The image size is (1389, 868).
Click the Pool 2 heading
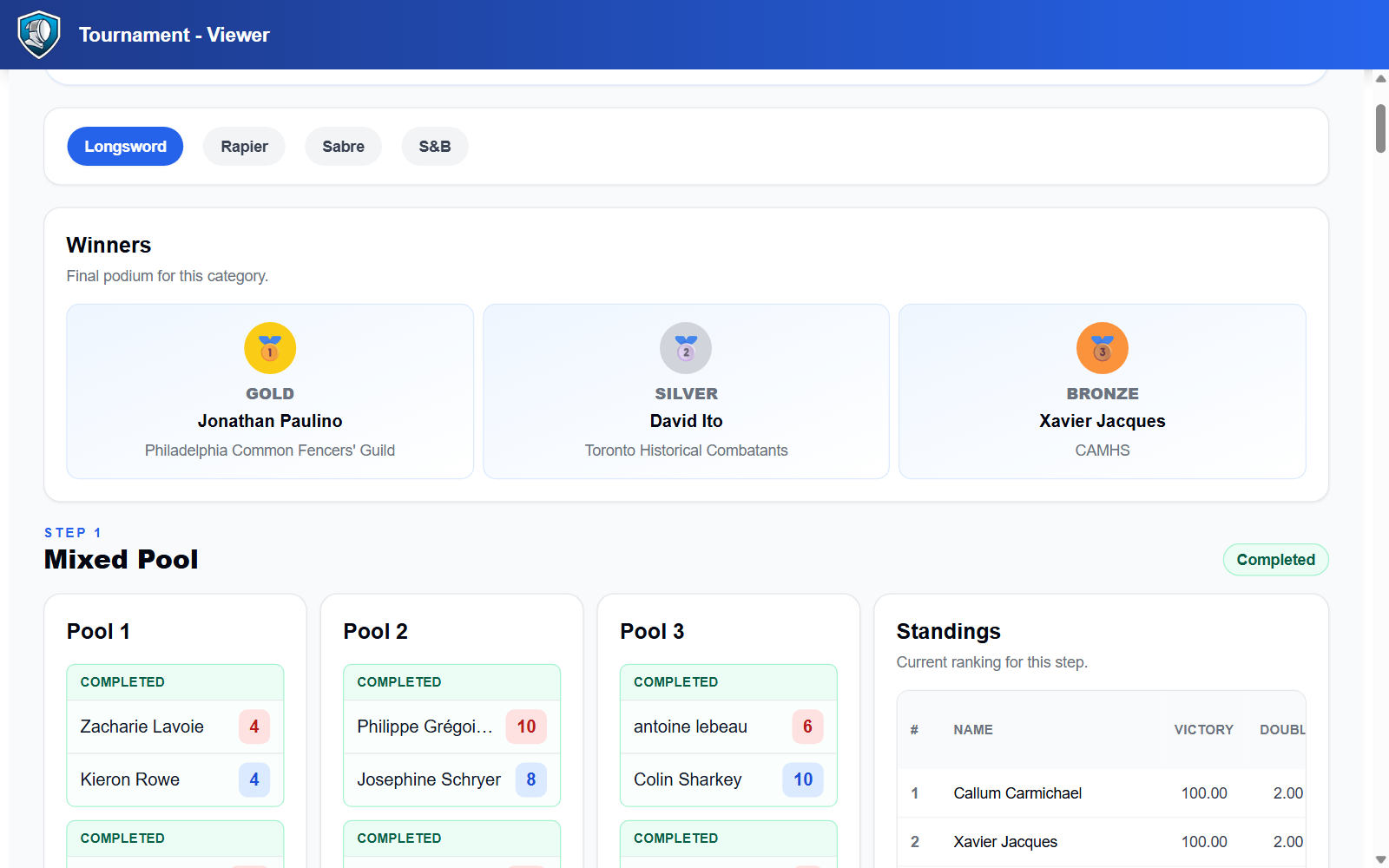coord(375,631)
